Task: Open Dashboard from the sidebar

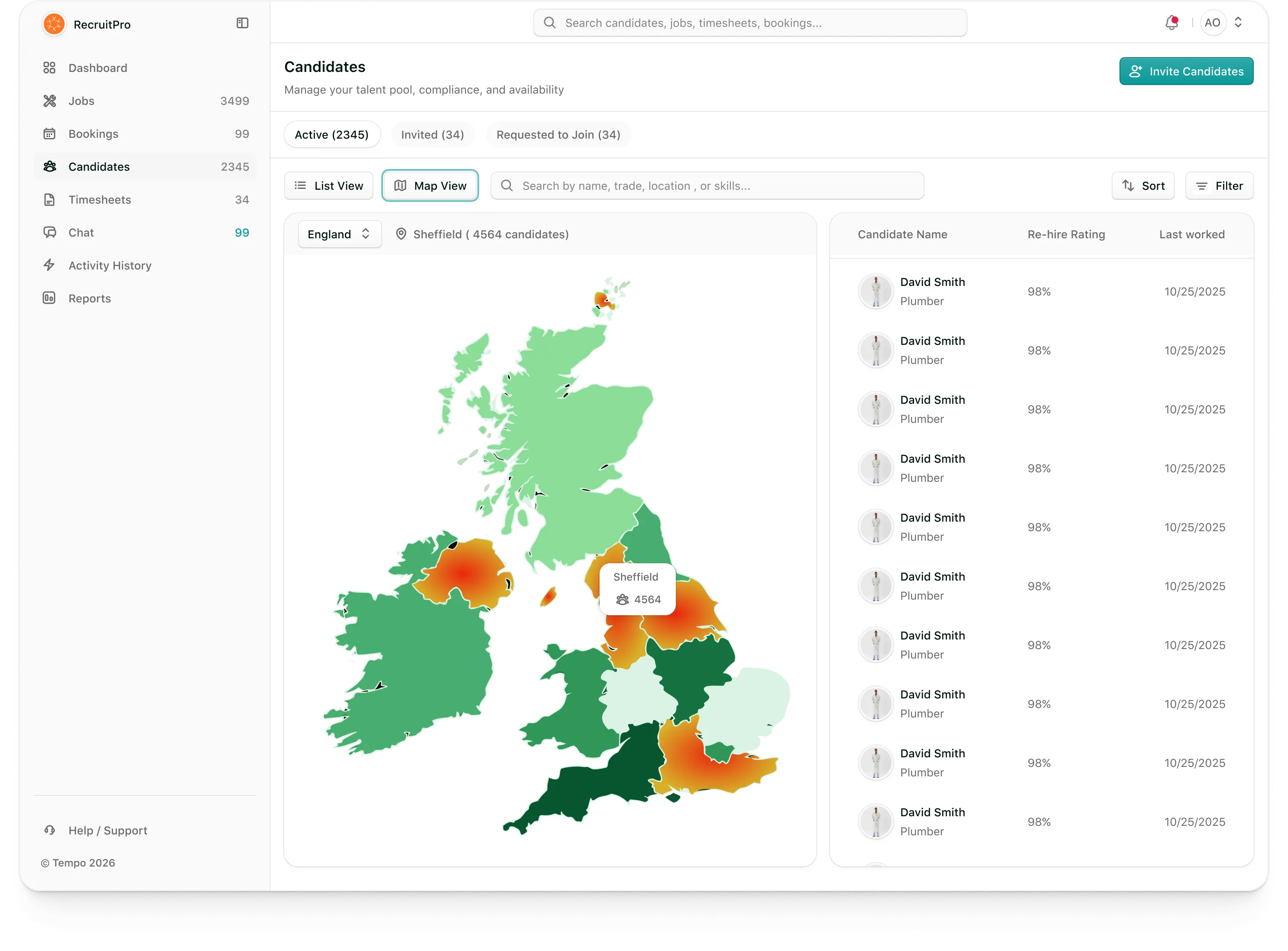Action: 145,68
